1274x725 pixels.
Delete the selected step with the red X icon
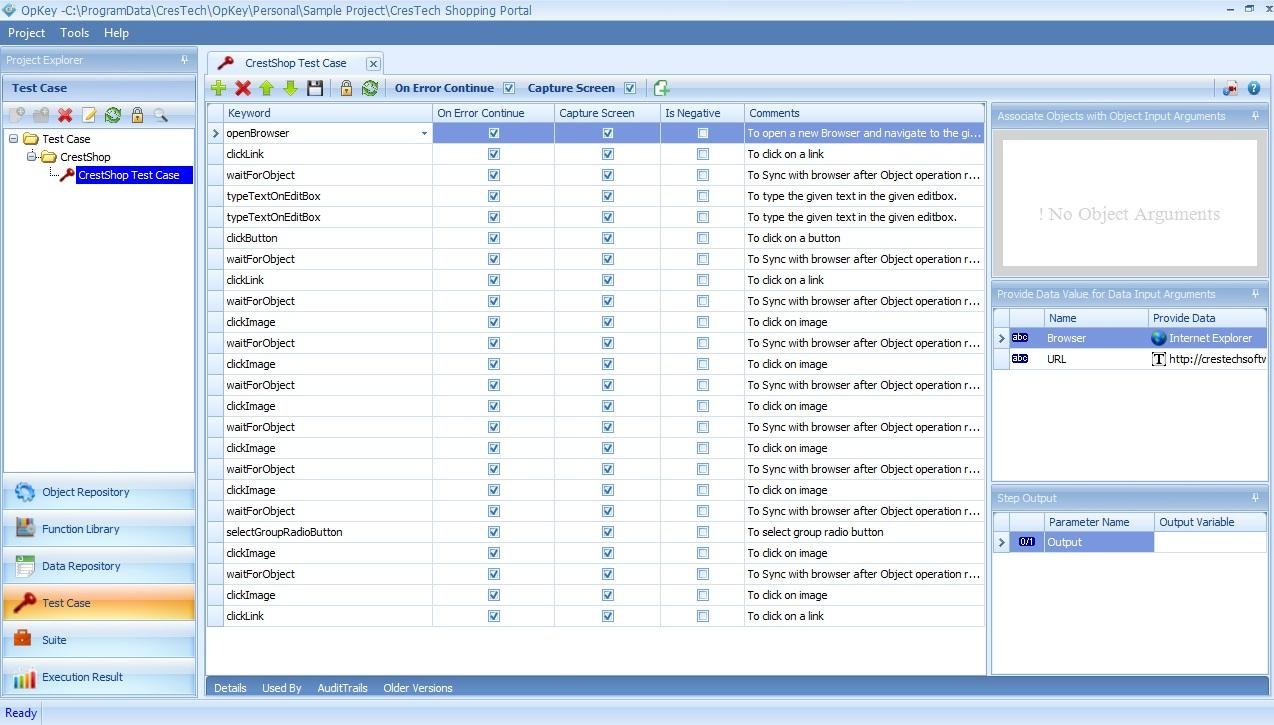point(242,88)
